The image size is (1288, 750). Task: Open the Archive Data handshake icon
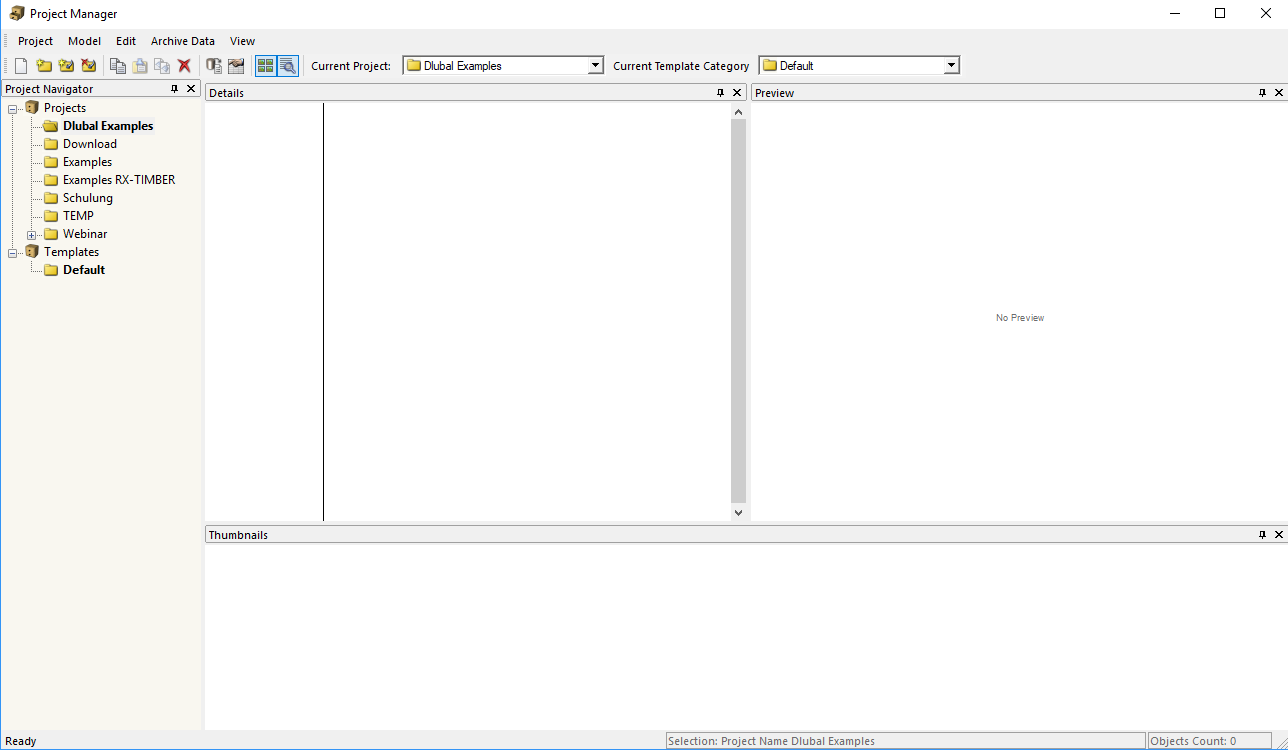click(235, 65)
